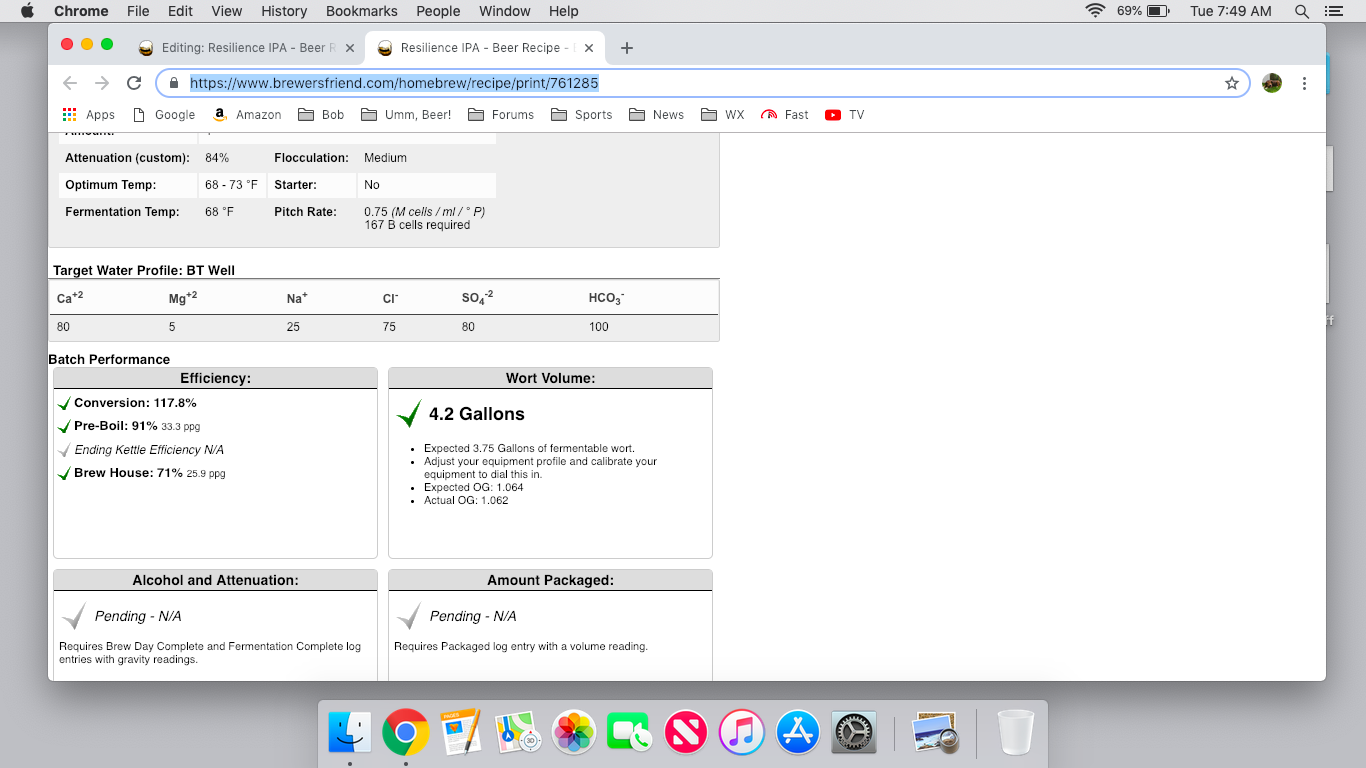Click the Brew House efficiency checkmark

pos(64,474)
